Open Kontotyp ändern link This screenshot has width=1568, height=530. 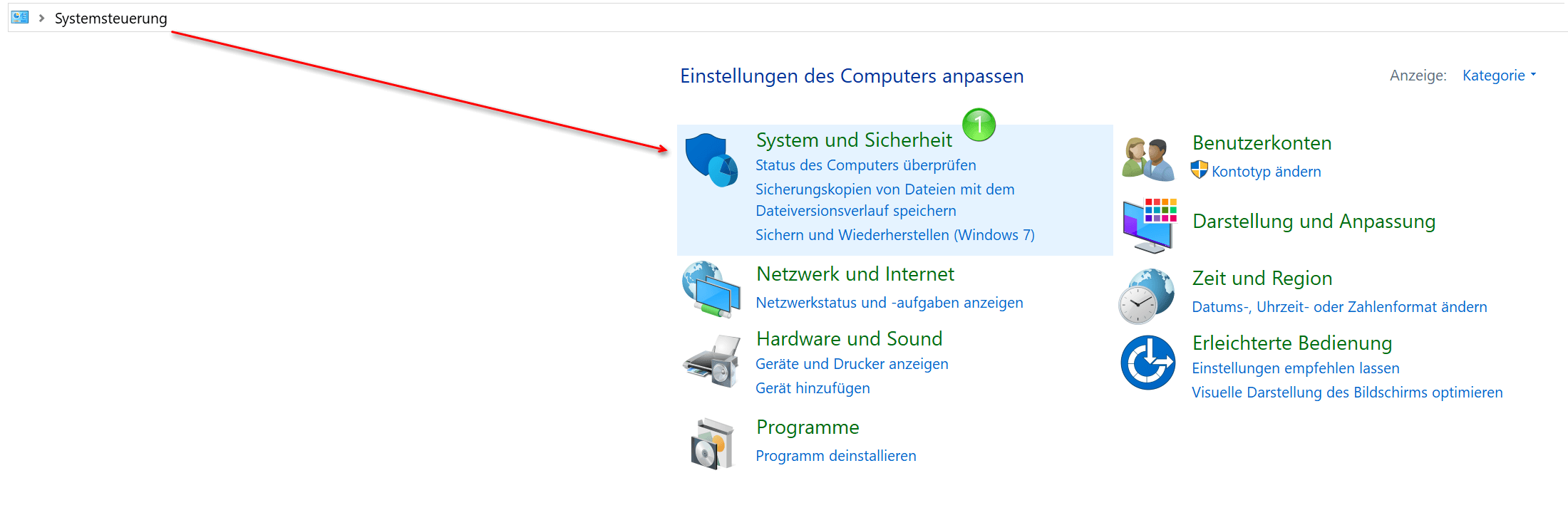1267,172
